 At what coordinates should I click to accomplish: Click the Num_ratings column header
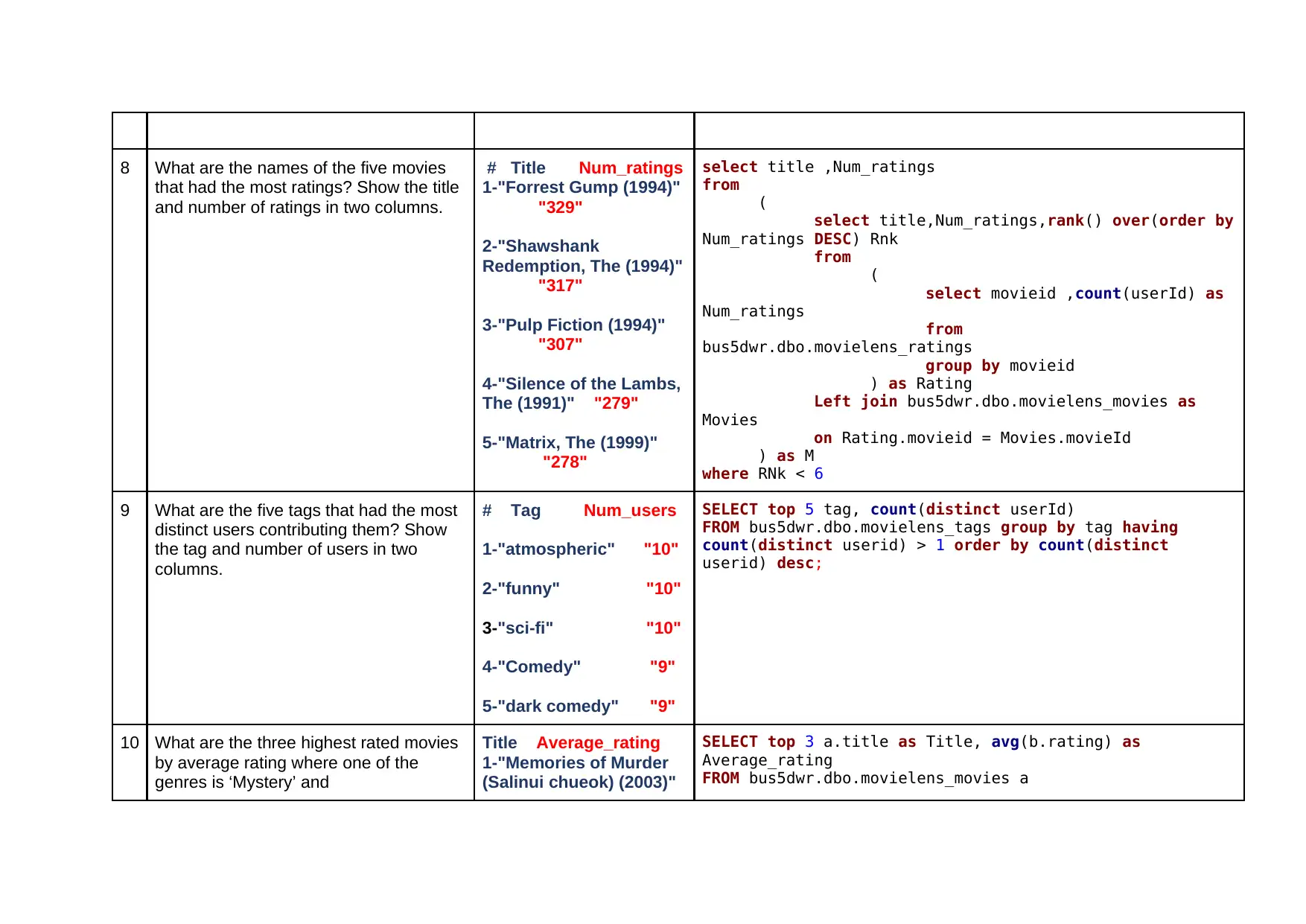[x=631, y=168]
